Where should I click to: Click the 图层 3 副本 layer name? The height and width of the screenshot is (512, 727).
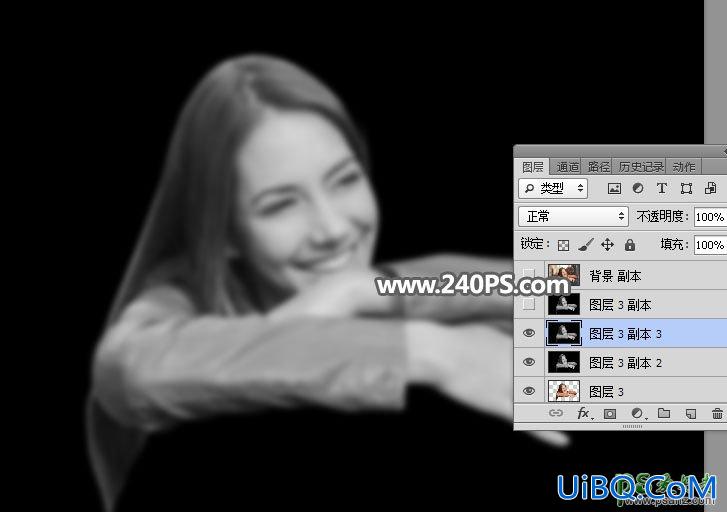620,305
